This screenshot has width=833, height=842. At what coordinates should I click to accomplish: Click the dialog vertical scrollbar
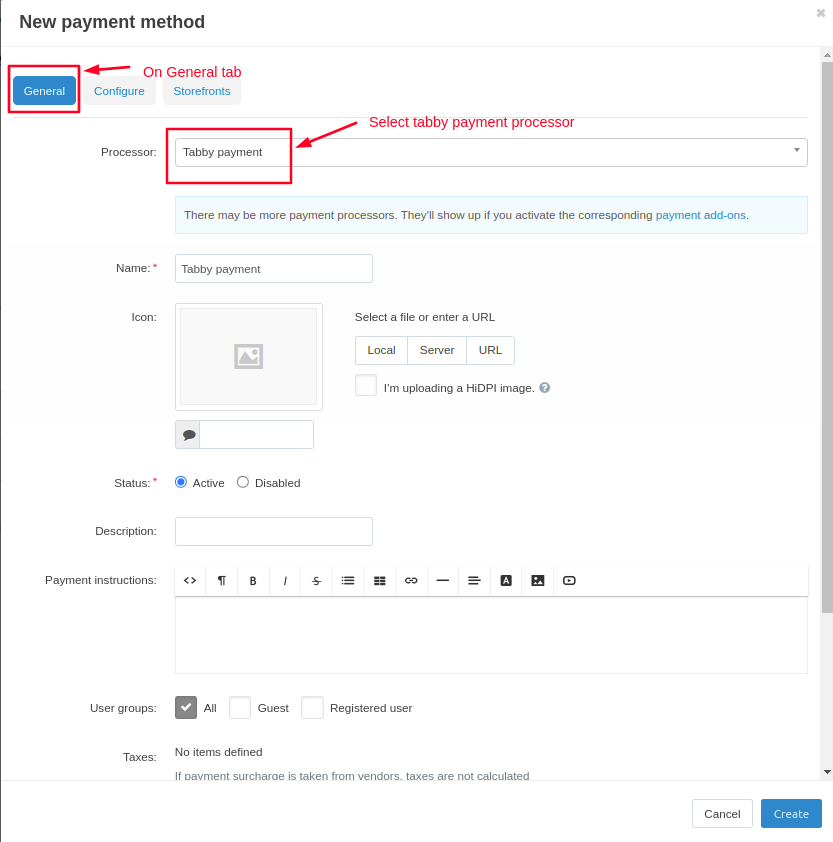point(827,337)
